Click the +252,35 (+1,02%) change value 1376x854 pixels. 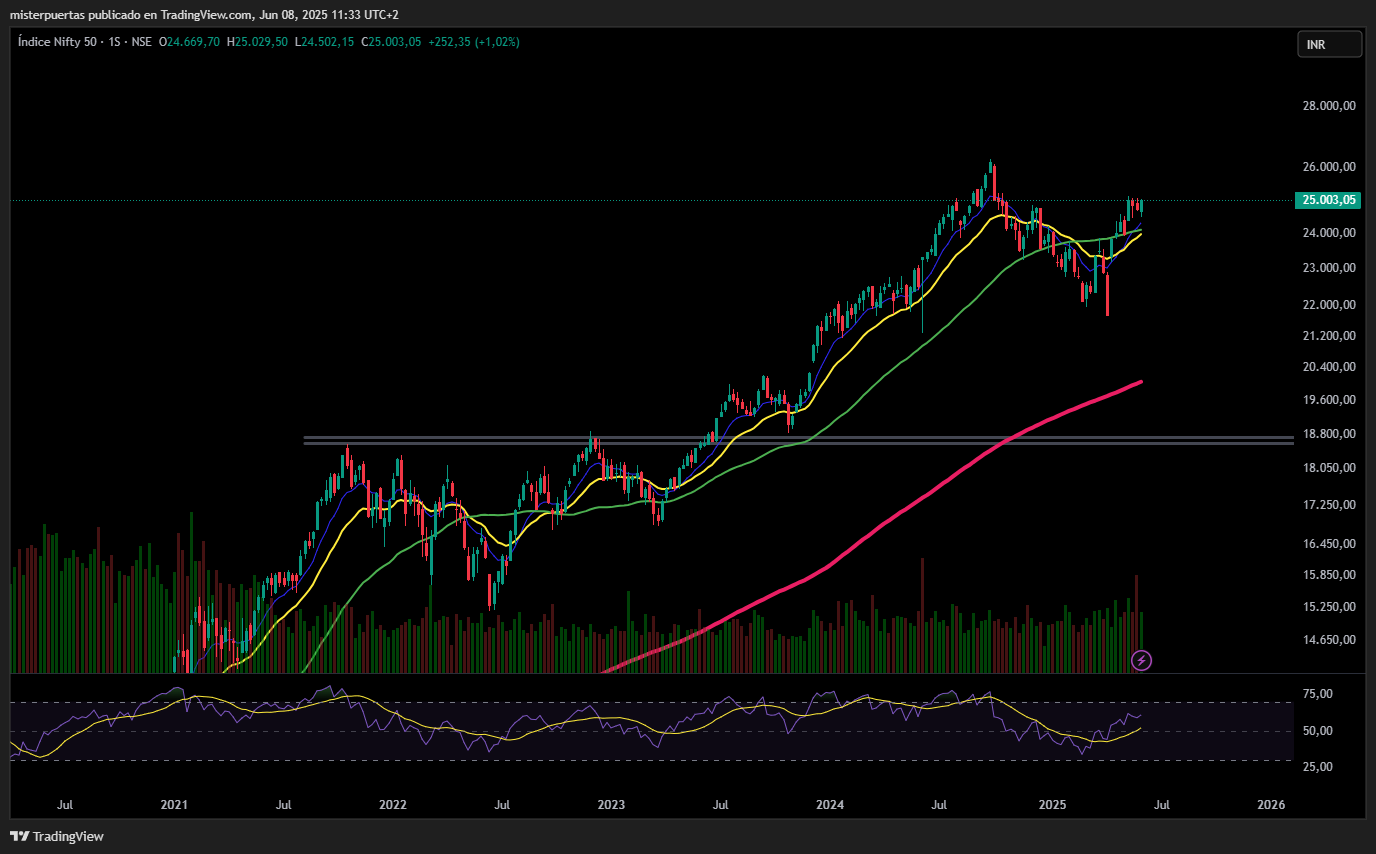click(473, 42)
